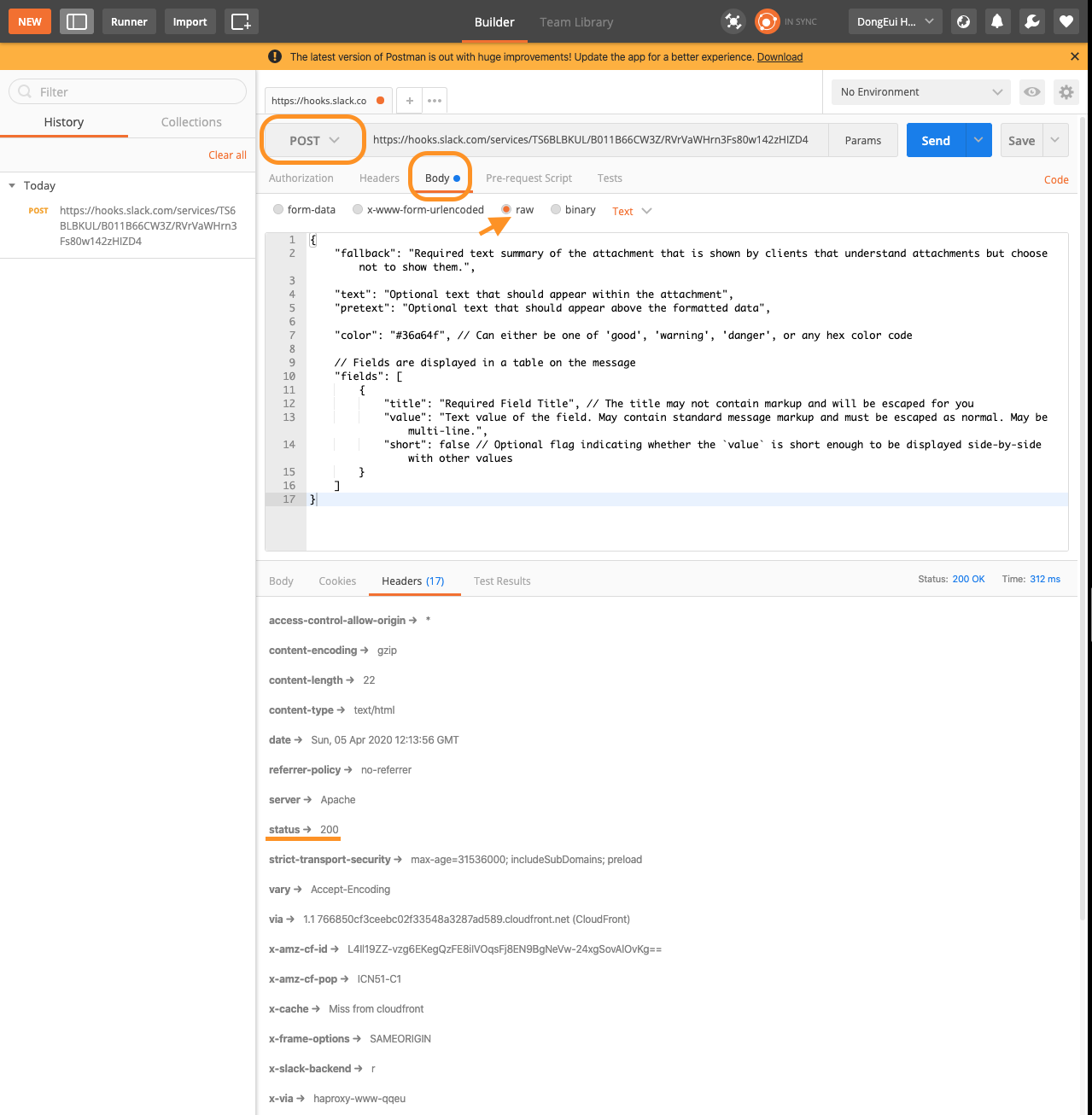The width and height of the screenshot is (1092, 1115).
Task: Click the Download link in banner
Action: point(780,57)
